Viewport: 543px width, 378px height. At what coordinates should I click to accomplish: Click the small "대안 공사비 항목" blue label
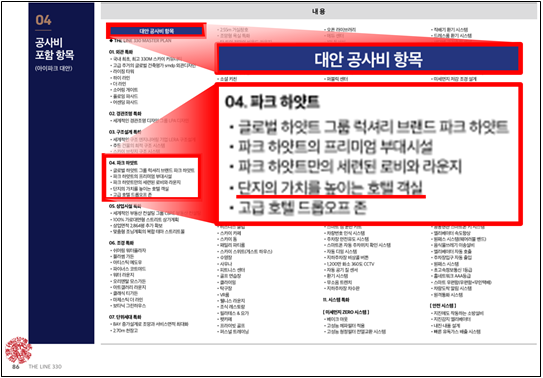tap(156, 31)
